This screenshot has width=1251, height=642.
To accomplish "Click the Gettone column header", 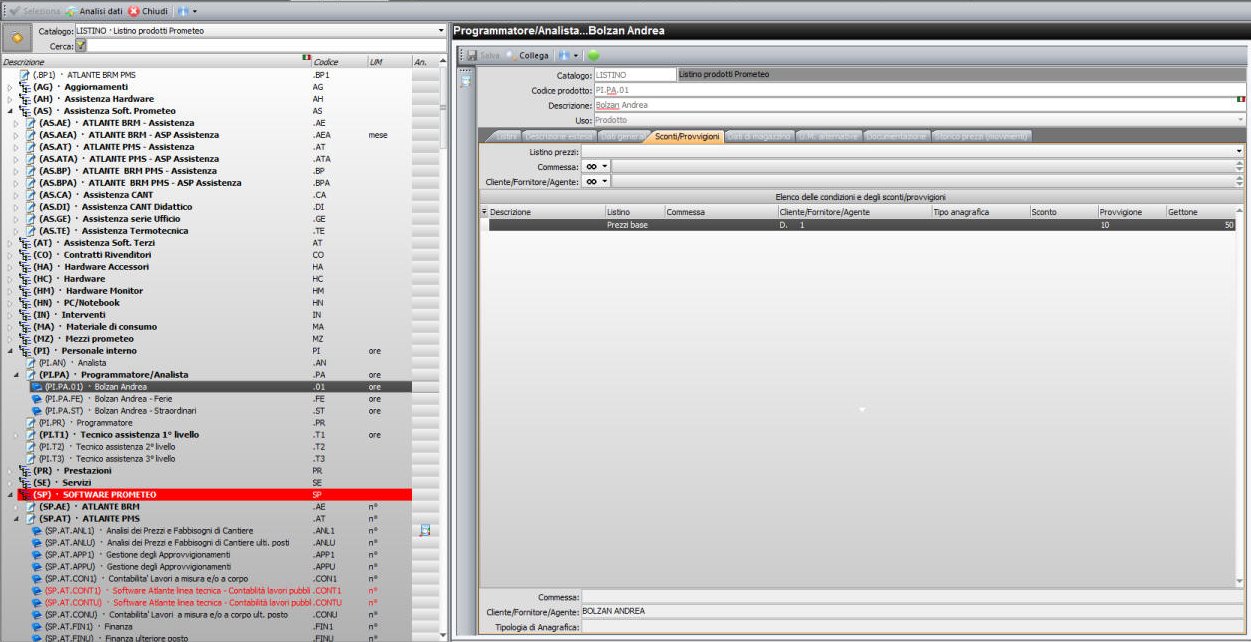I will point(1203,212).
